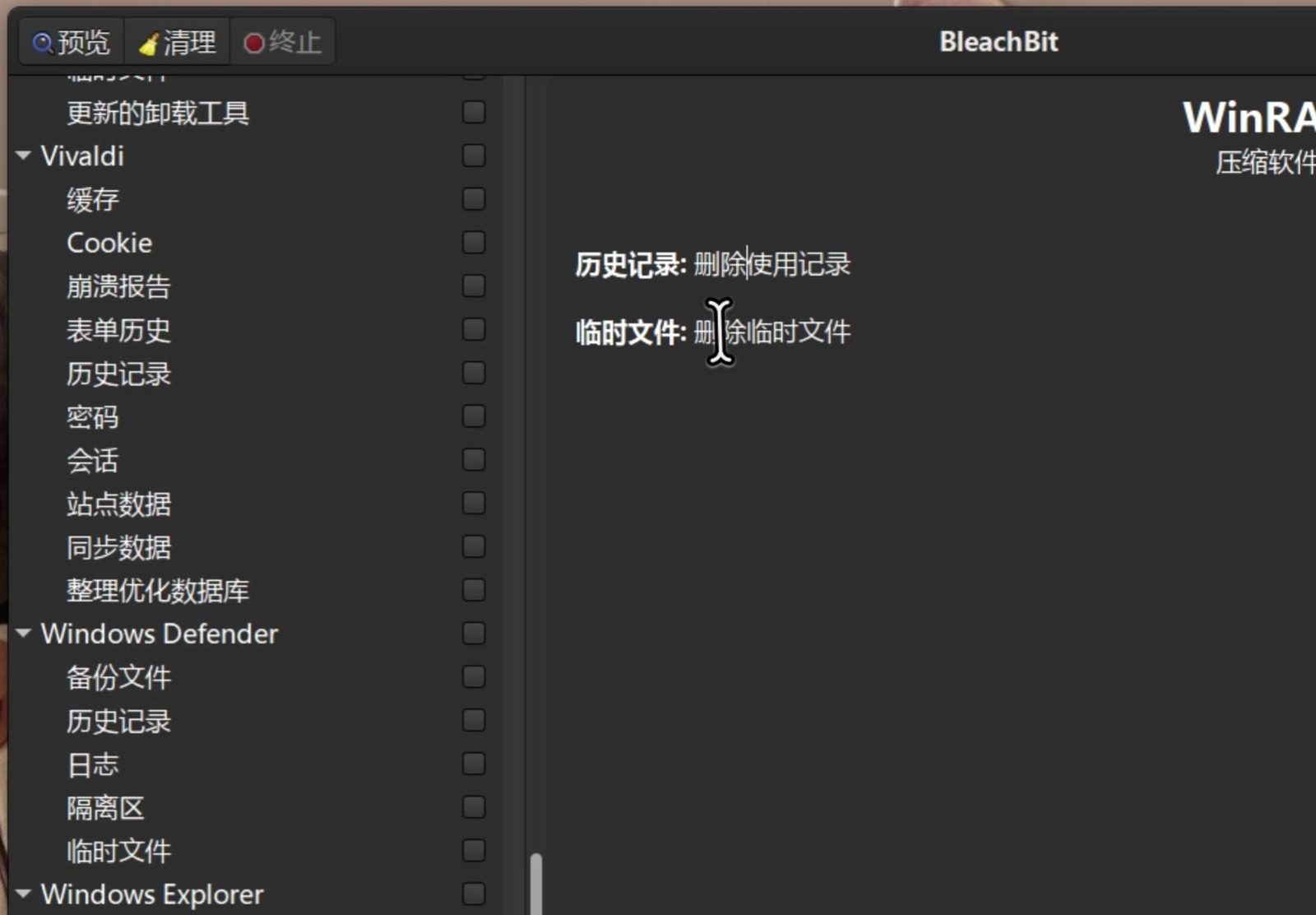Check the 站点数据 checkbox
This screenshot has height=915, width=1316.
pyautogui.click(x=474, y=503)
